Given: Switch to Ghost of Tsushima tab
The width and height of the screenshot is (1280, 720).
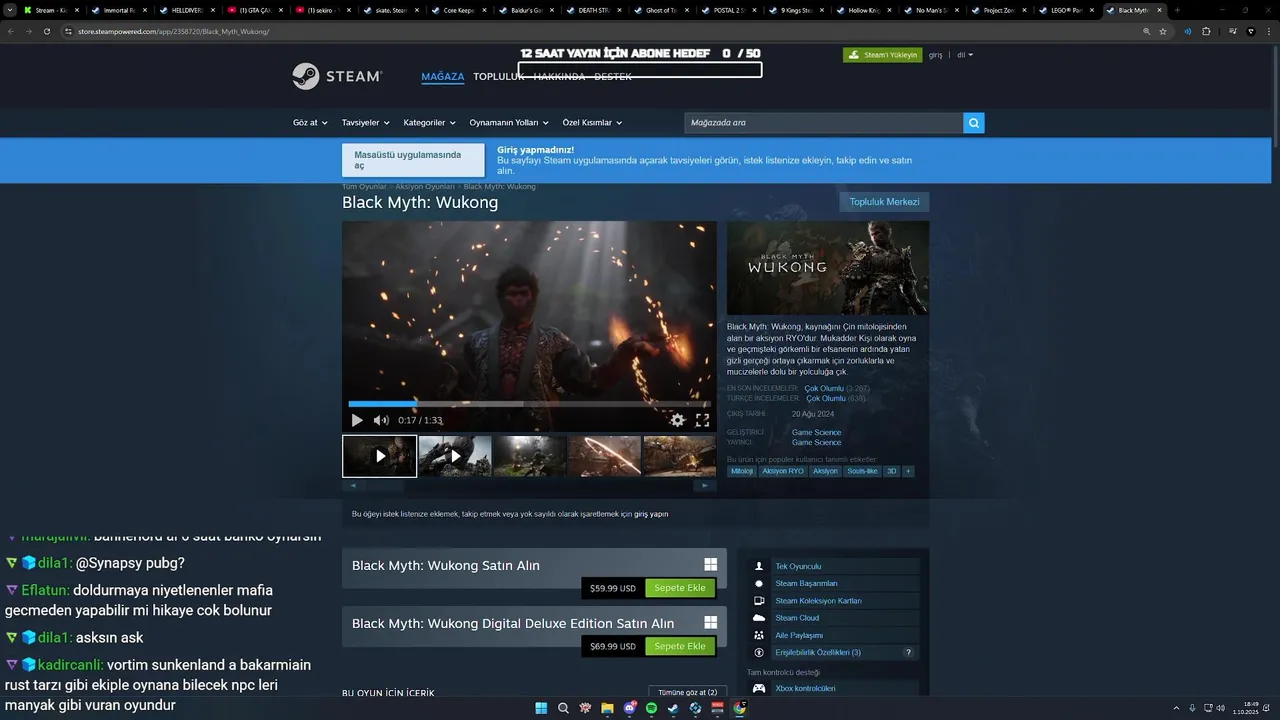Looking at the screenshot, I should pos(661,10).
